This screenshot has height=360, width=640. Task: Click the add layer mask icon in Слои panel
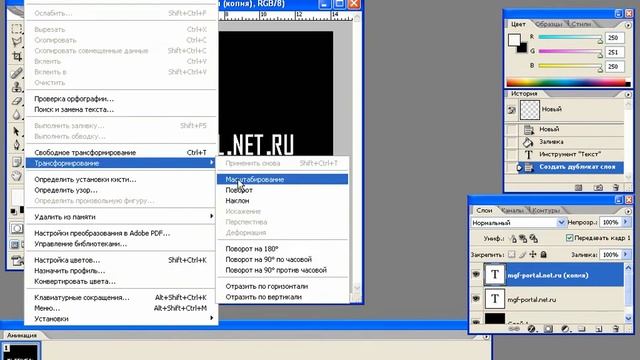coord(548,329)
